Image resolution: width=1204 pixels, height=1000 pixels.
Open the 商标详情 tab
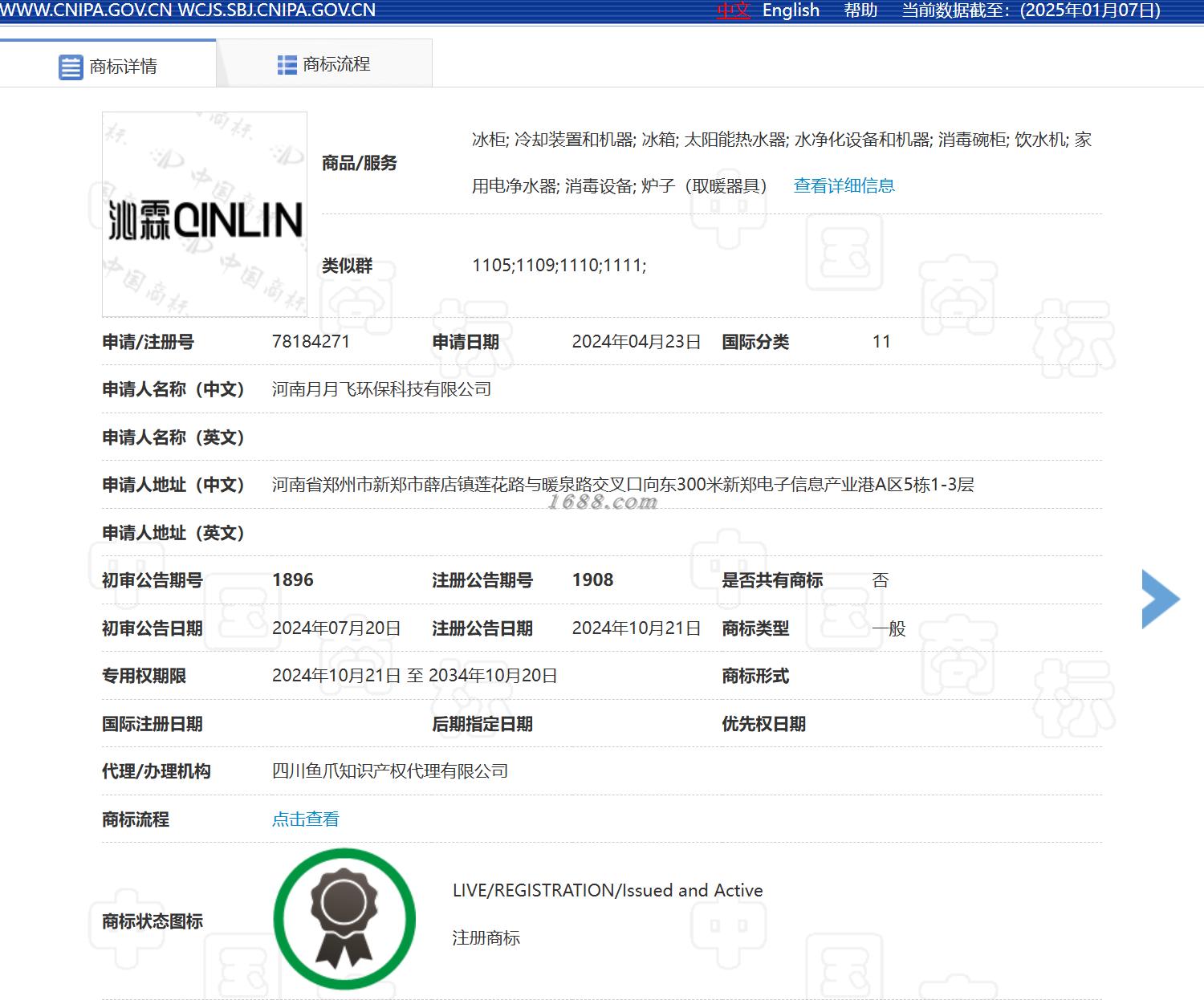[108, 64]
